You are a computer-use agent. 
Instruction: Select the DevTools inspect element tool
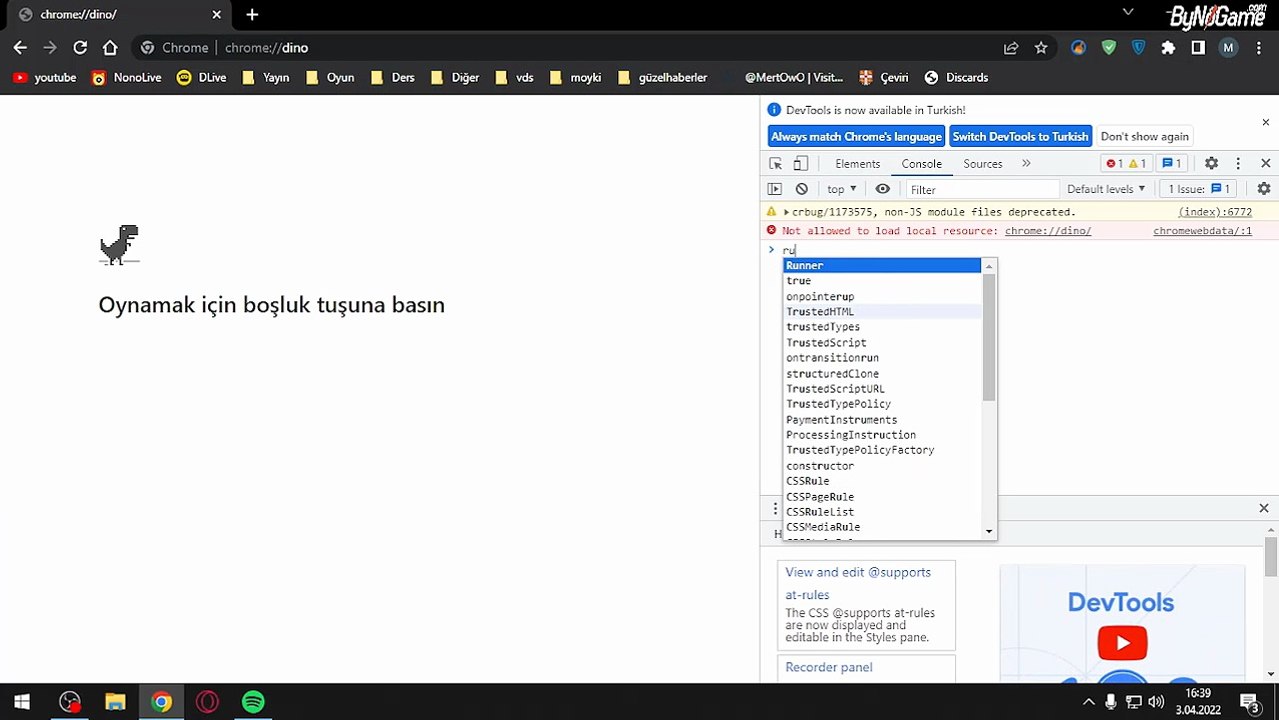[775, 163]
